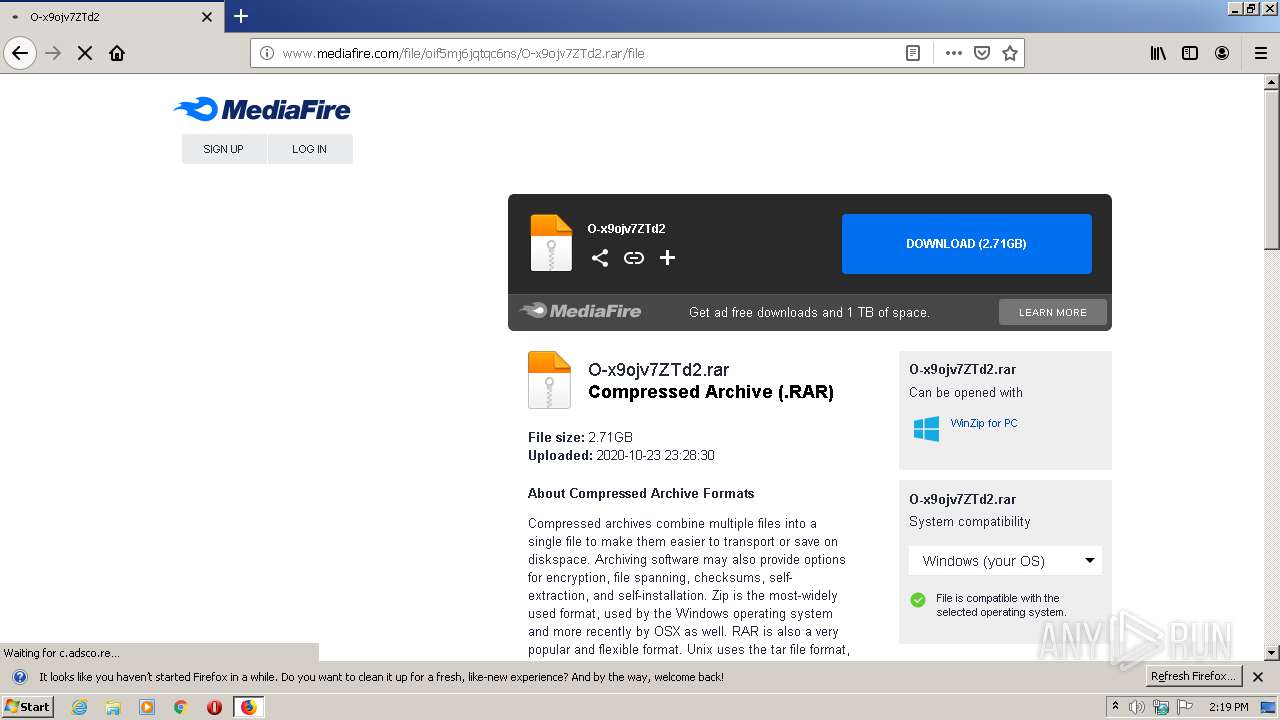The image size is (1280, 720).
Task: Click the SIGN UP button
Action: (223, 149)
